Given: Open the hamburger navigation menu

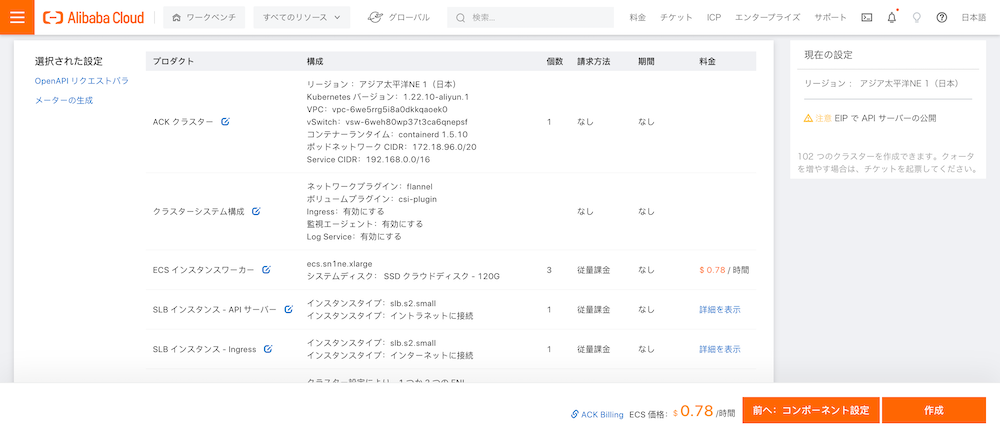Looking at the screenshot, I should (x=17, y=17).
